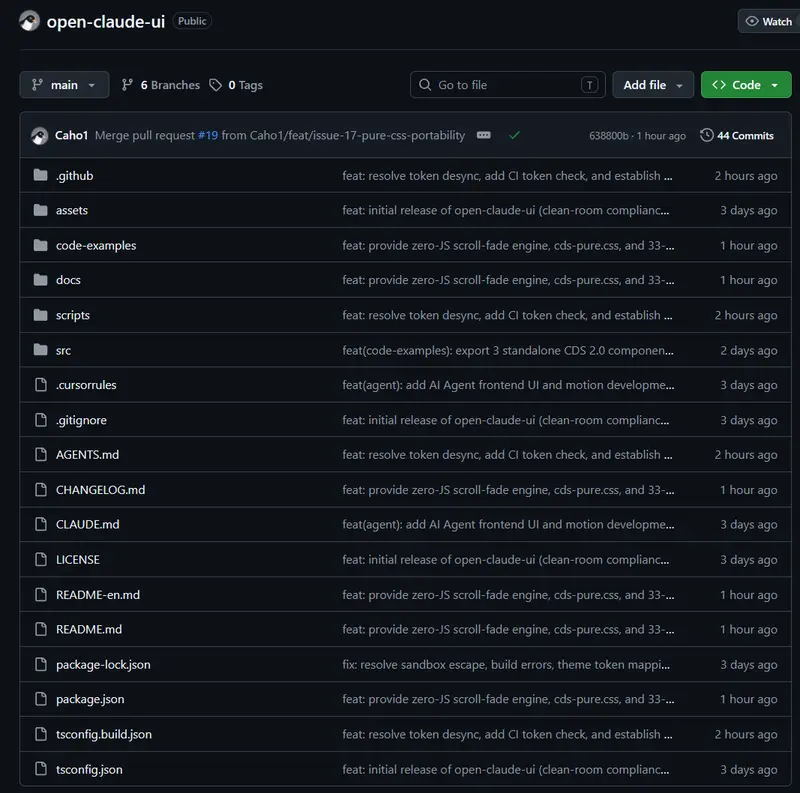This screenshot has width=800, height=793.
Task: Open the CLAUDE.md file
Action: (88, 525)
